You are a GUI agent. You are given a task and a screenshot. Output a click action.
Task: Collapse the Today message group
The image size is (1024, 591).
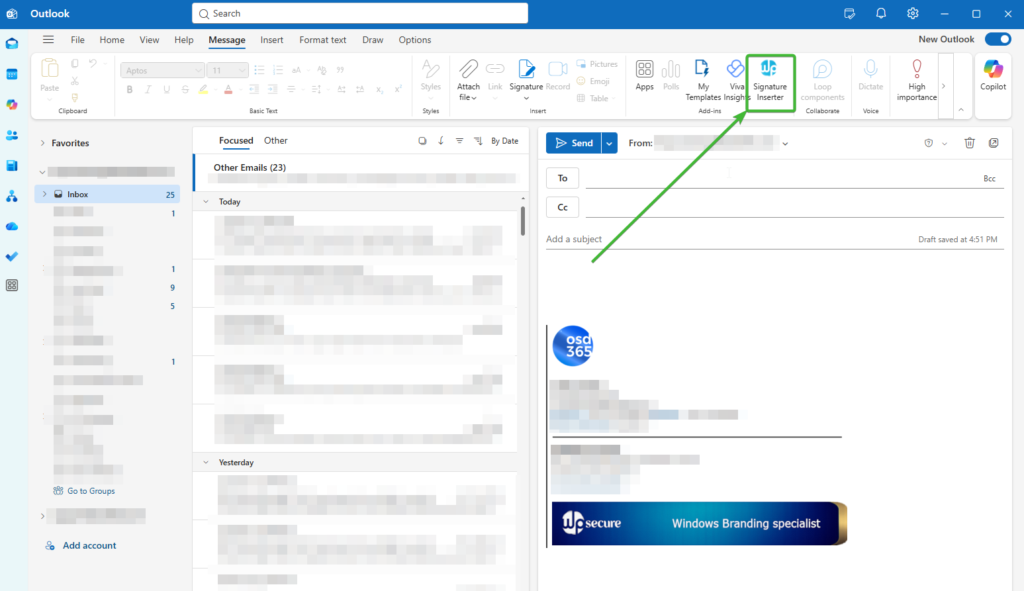click(x=206, y=202)
